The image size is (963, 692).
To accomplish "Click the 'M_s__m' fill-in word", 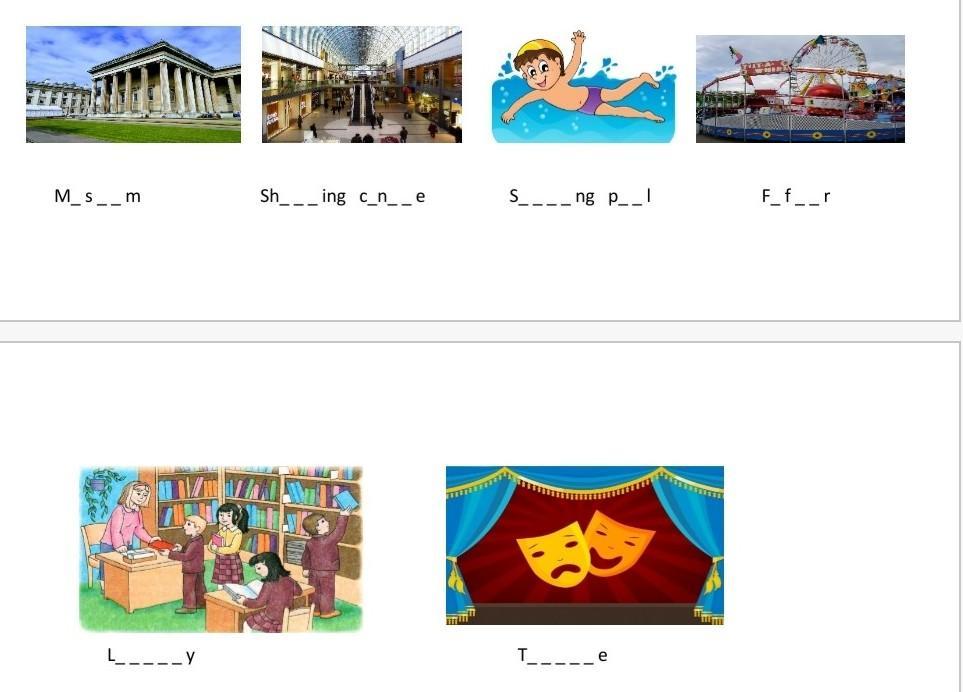I will [98, 196].
